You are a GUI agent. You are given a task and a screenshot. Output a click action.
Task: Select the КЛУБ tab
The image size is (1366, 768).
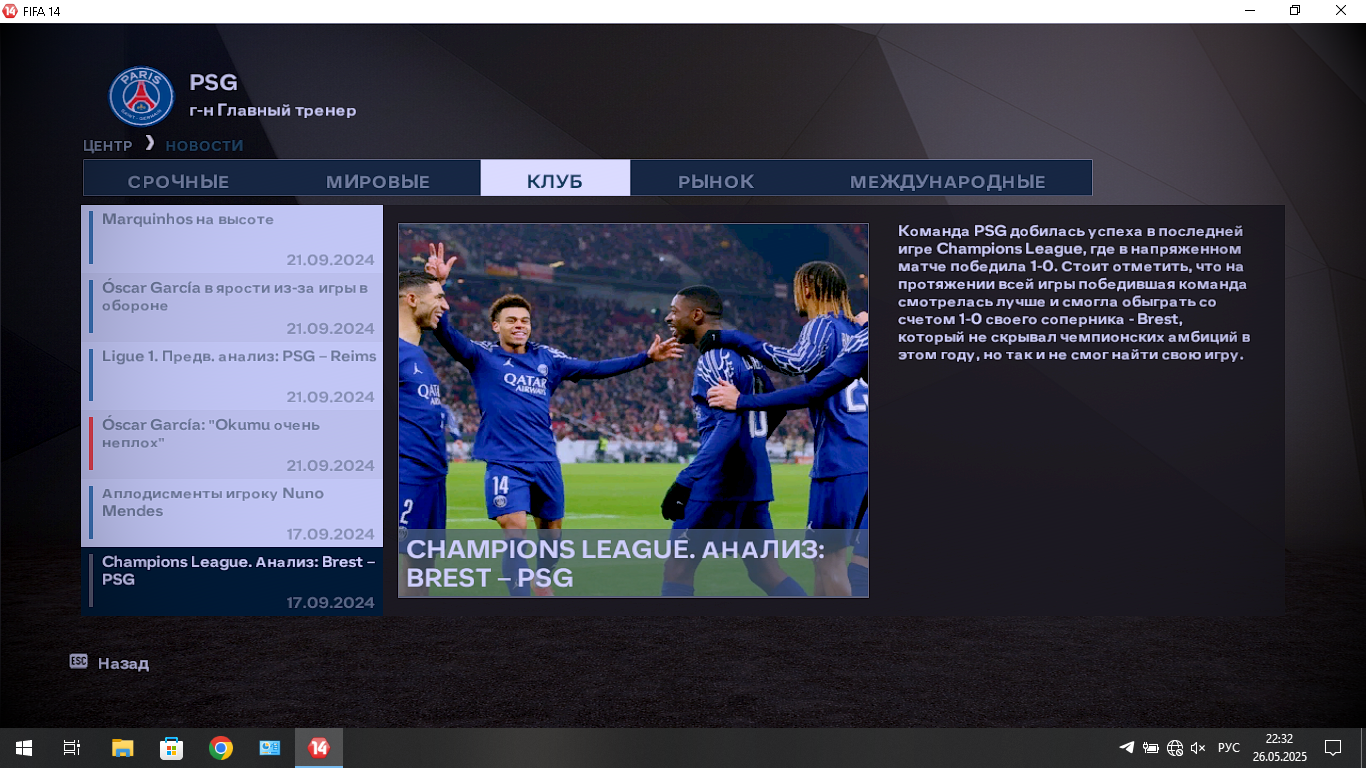point(555,178)
